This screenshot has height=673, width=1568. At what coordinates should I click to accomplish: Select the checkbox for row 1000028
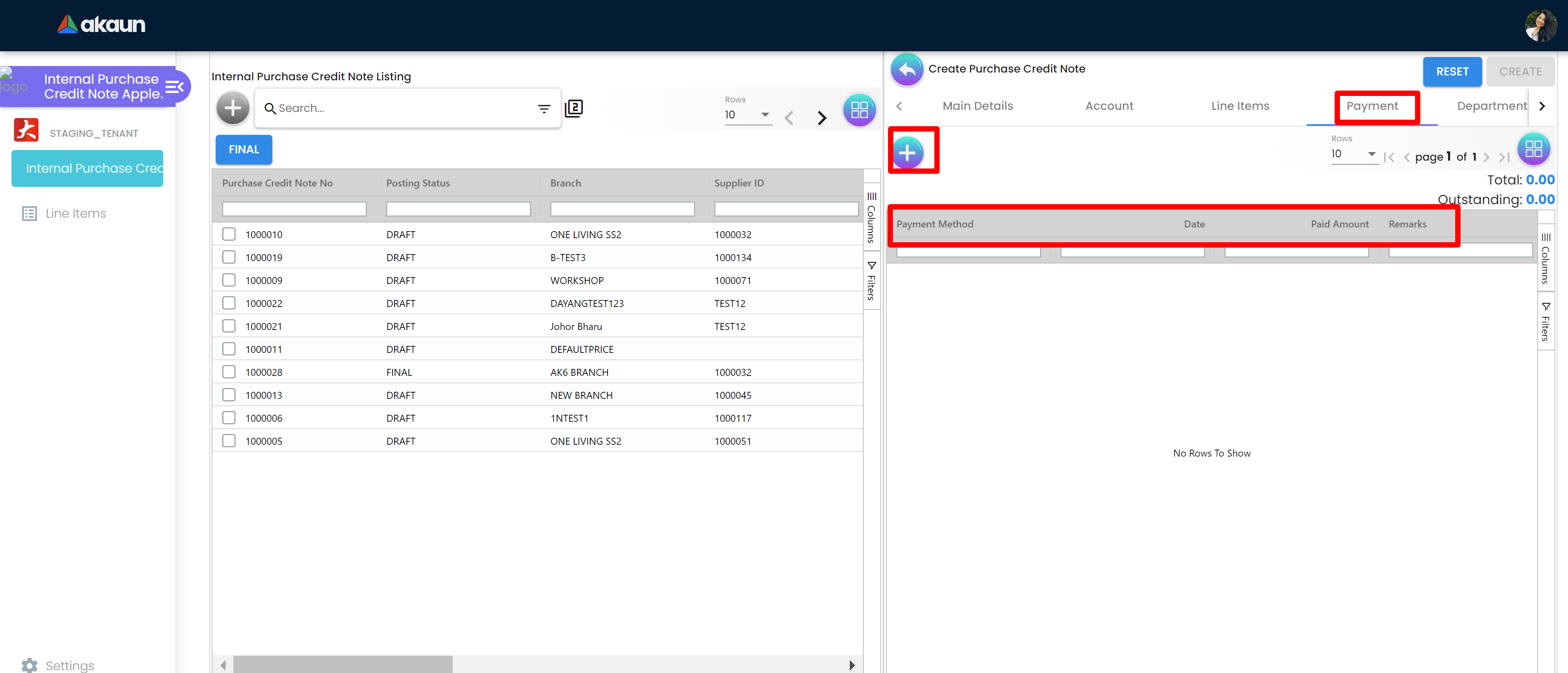[x=229, y=372]
